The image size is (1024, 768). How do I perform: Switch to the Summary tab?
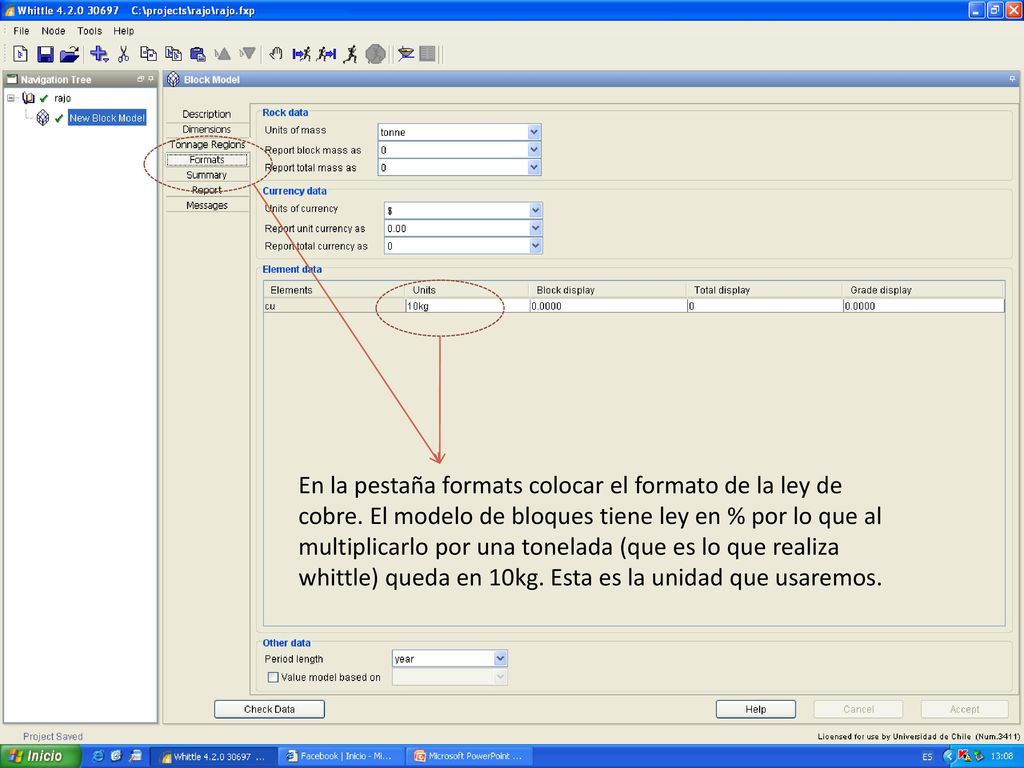[206, 175]
